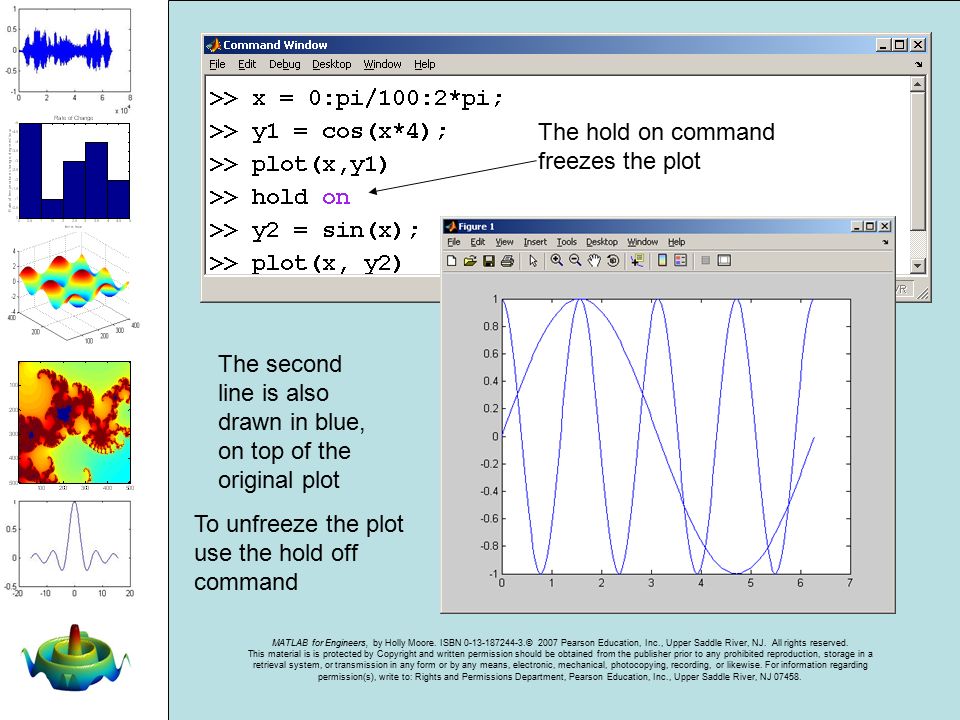Activate the Zoom Out magnifier tool
This screenshot has width=960, height=720.
(x=575, y=260)
